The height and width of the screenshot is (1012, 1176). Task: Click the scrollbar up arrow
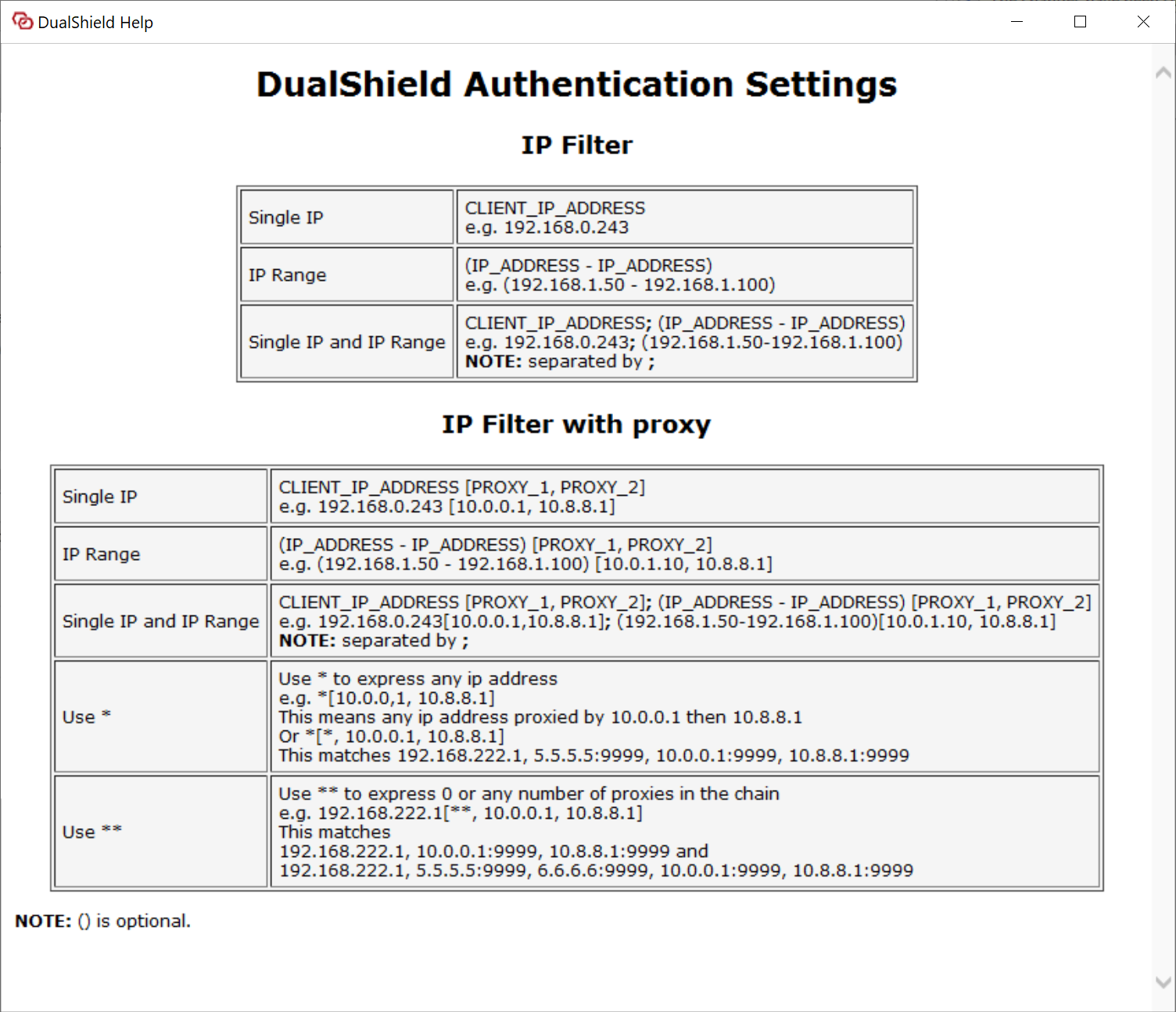1163,73
